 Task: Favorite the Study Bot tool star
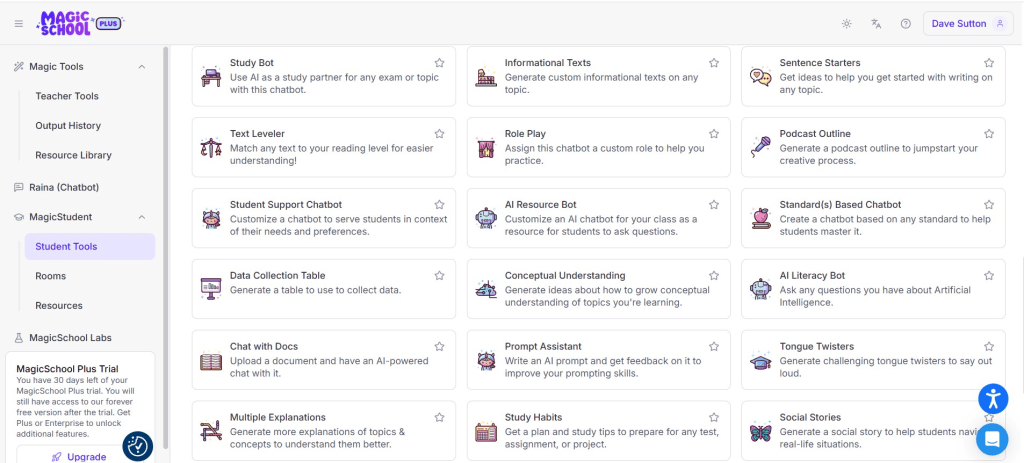click(439, 63)
